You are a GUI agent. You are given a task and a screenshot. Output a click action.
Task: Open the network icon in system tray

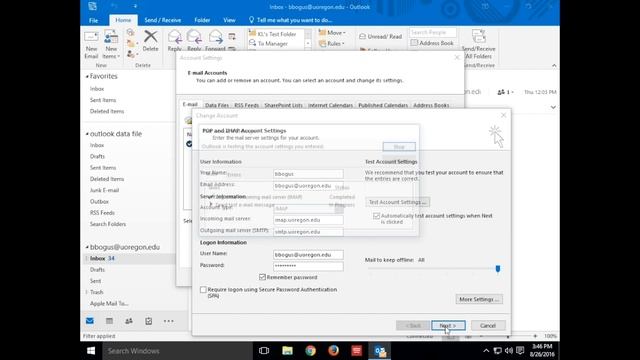tap(498, 351)
